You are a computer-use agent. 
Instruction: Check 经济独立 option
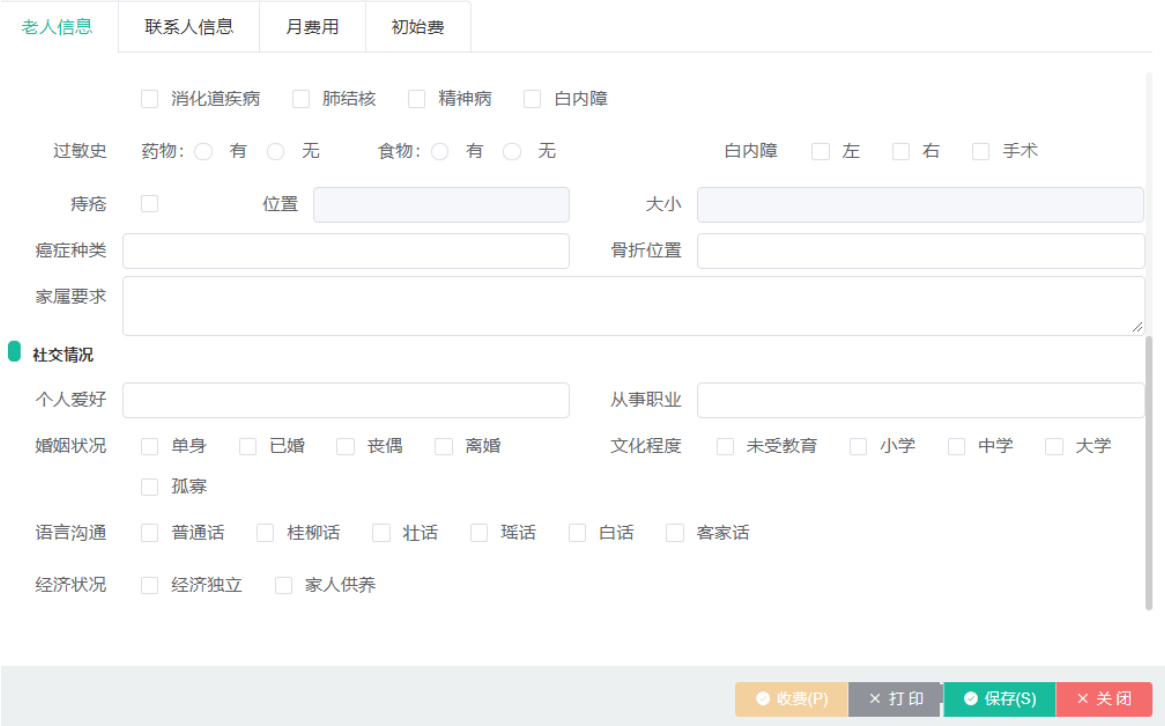(149, 586)
